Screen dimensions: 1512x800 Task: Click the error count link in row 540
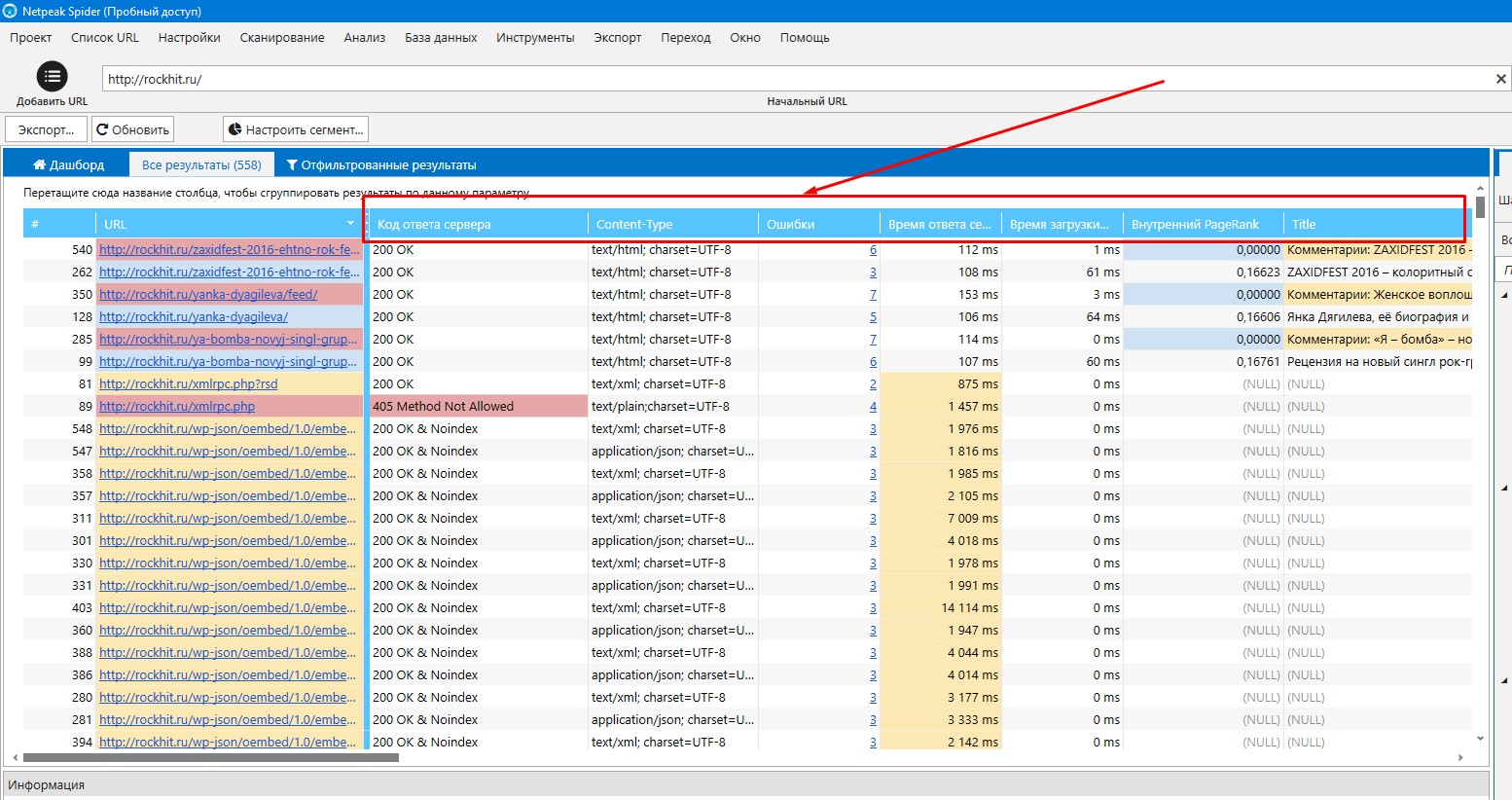click(x=873, y=250)
